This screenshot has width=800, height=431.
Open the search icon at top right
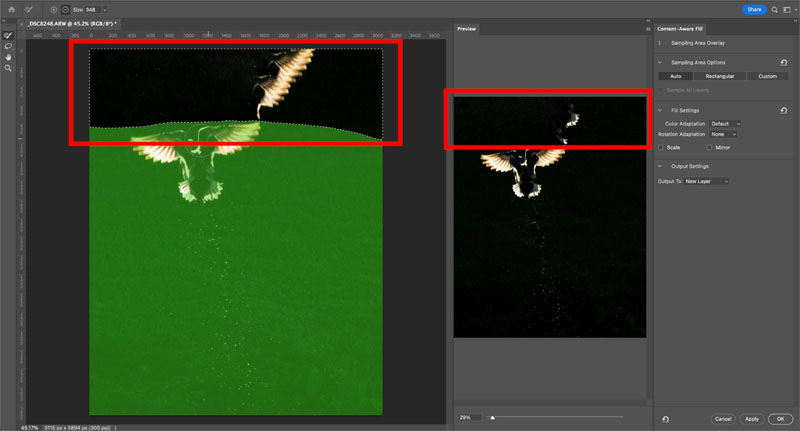[x=775, y=9]
